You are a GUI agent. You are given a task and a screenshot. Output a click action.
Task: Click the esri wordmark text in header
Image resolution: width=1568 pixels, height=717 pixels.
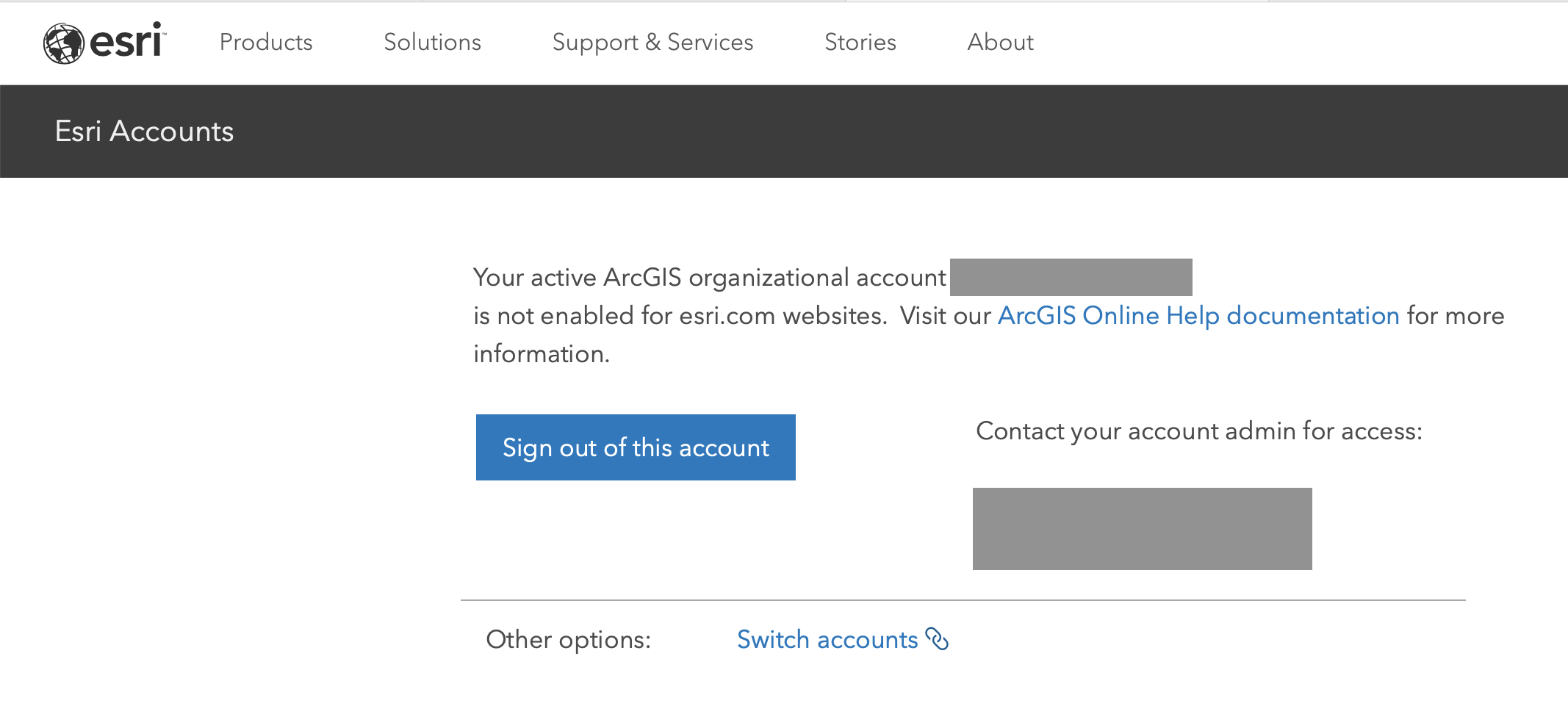[127, 41]
